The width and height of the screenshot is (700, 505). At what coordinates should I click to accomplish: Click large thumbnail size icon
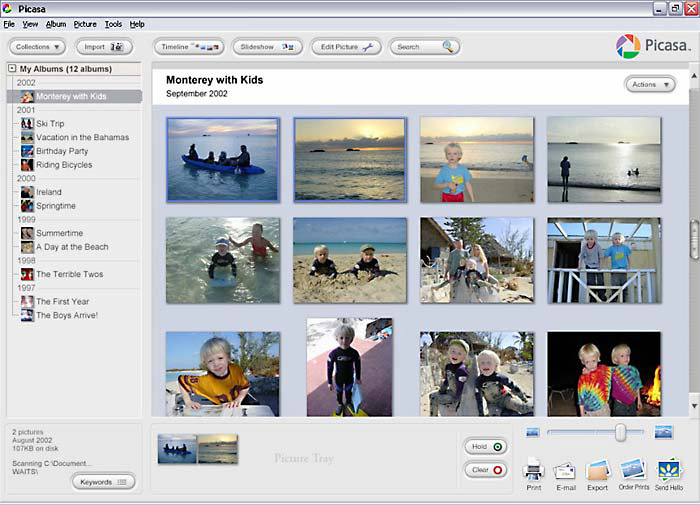click(663, 432)
